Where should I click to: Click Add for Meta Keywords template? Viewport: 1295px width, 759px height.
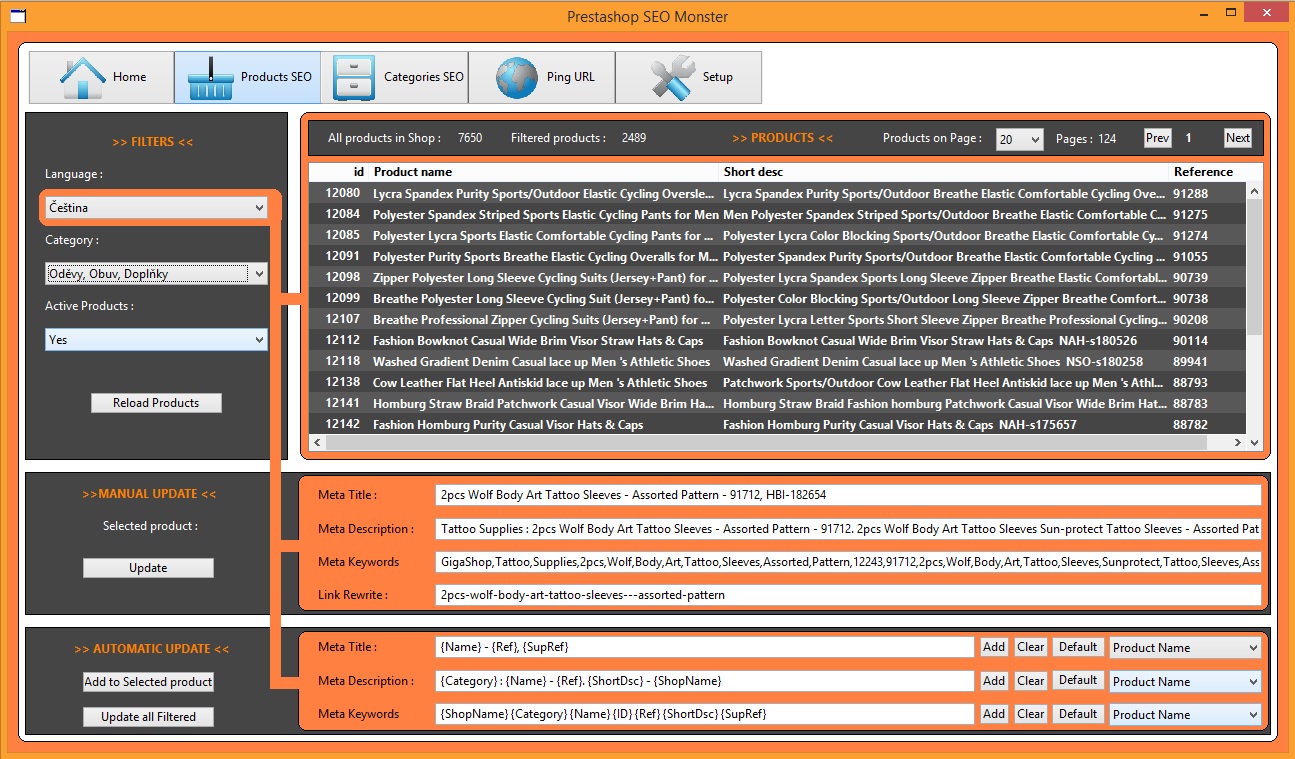[x=994, y=714]
